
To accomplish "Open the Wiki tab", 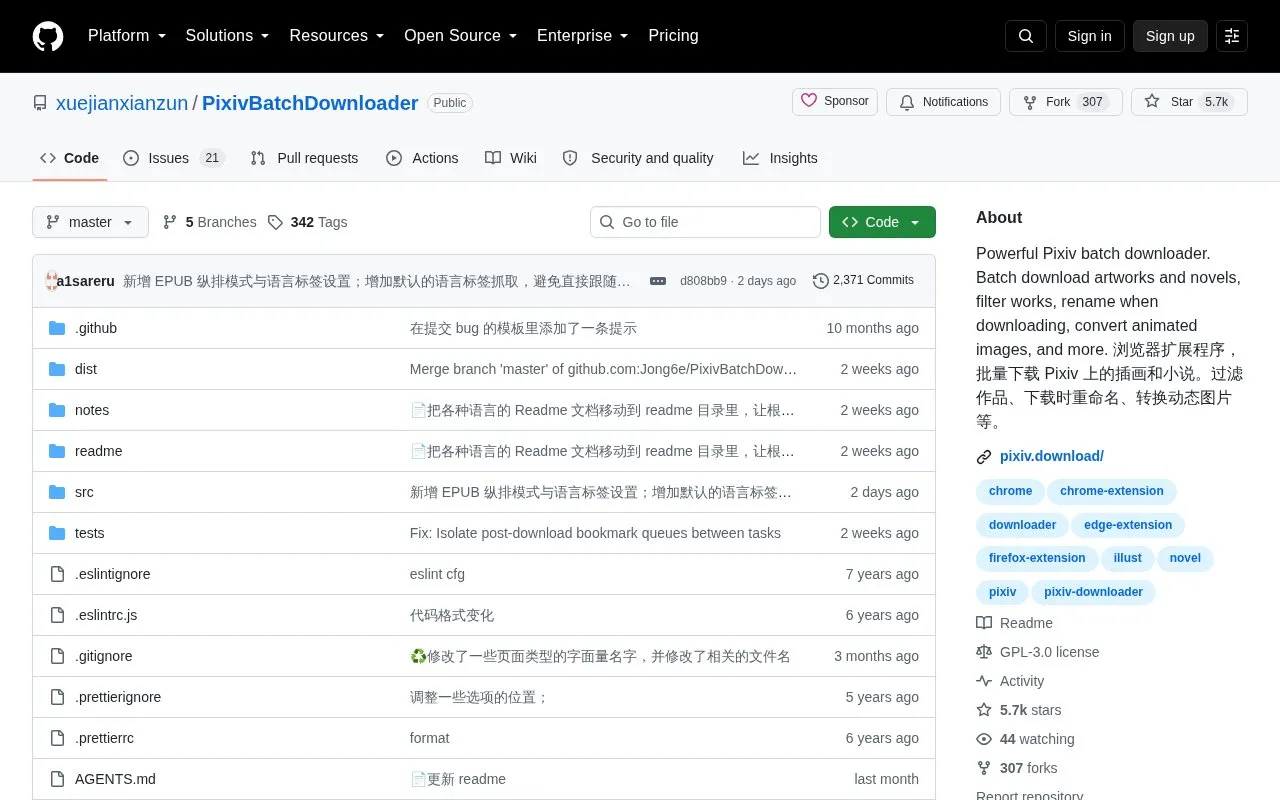I will pyautogui.click(x=511, y=158).
